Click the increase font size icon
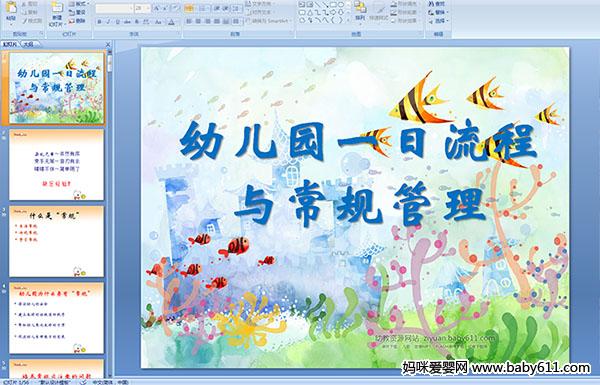Screen dimensions: 600x385 (x=157, y=8)
